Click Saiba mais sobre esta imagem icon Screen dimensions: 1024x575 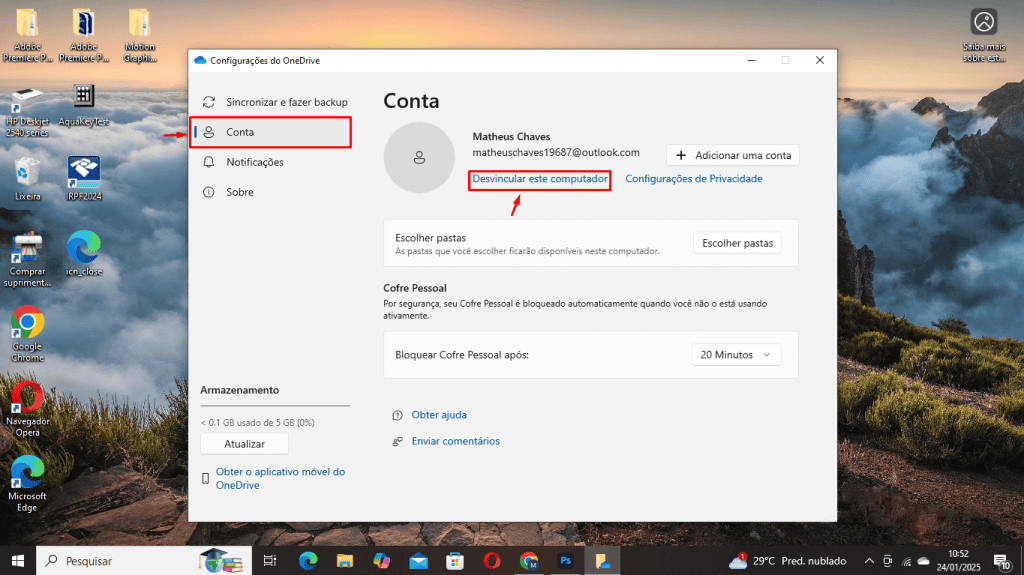pyautogui.click(x=984, y=35)
